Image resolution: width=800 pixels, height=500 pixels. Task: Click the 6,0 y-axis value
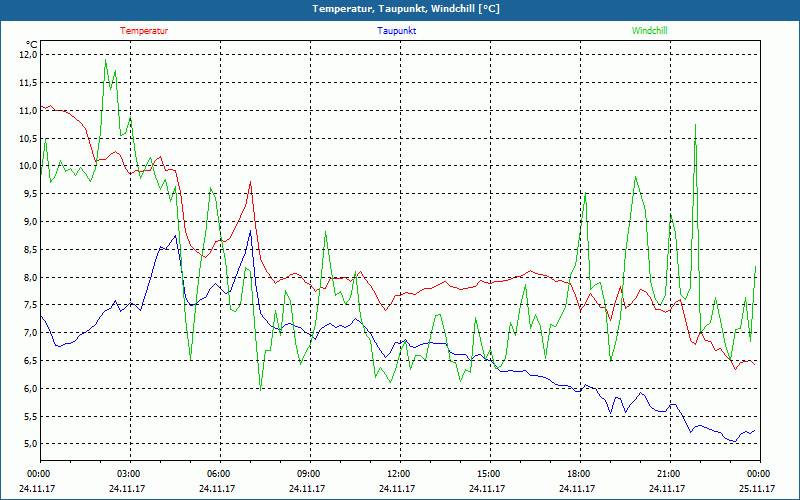click(x=30, y=388)
